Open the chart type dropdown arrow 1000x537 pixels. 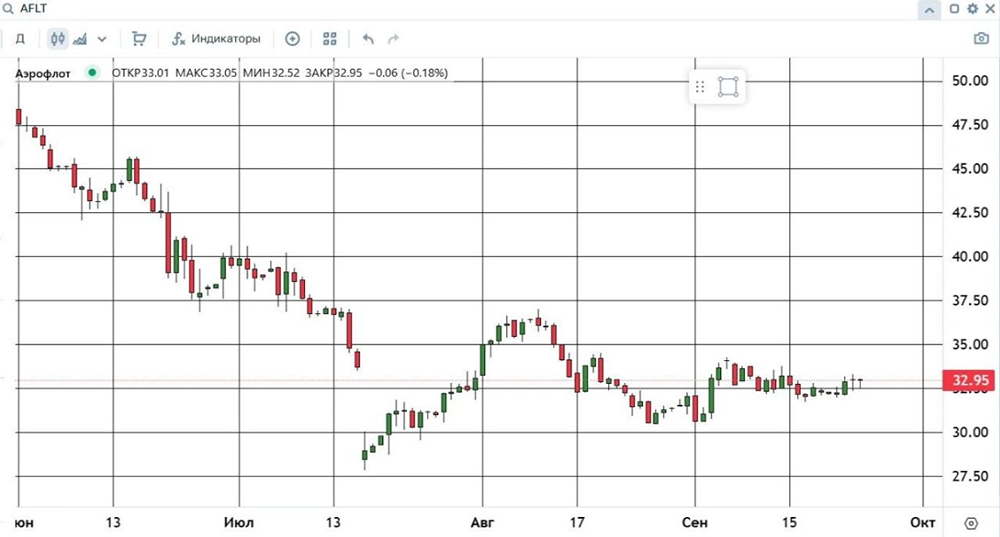tap(102, 40)
